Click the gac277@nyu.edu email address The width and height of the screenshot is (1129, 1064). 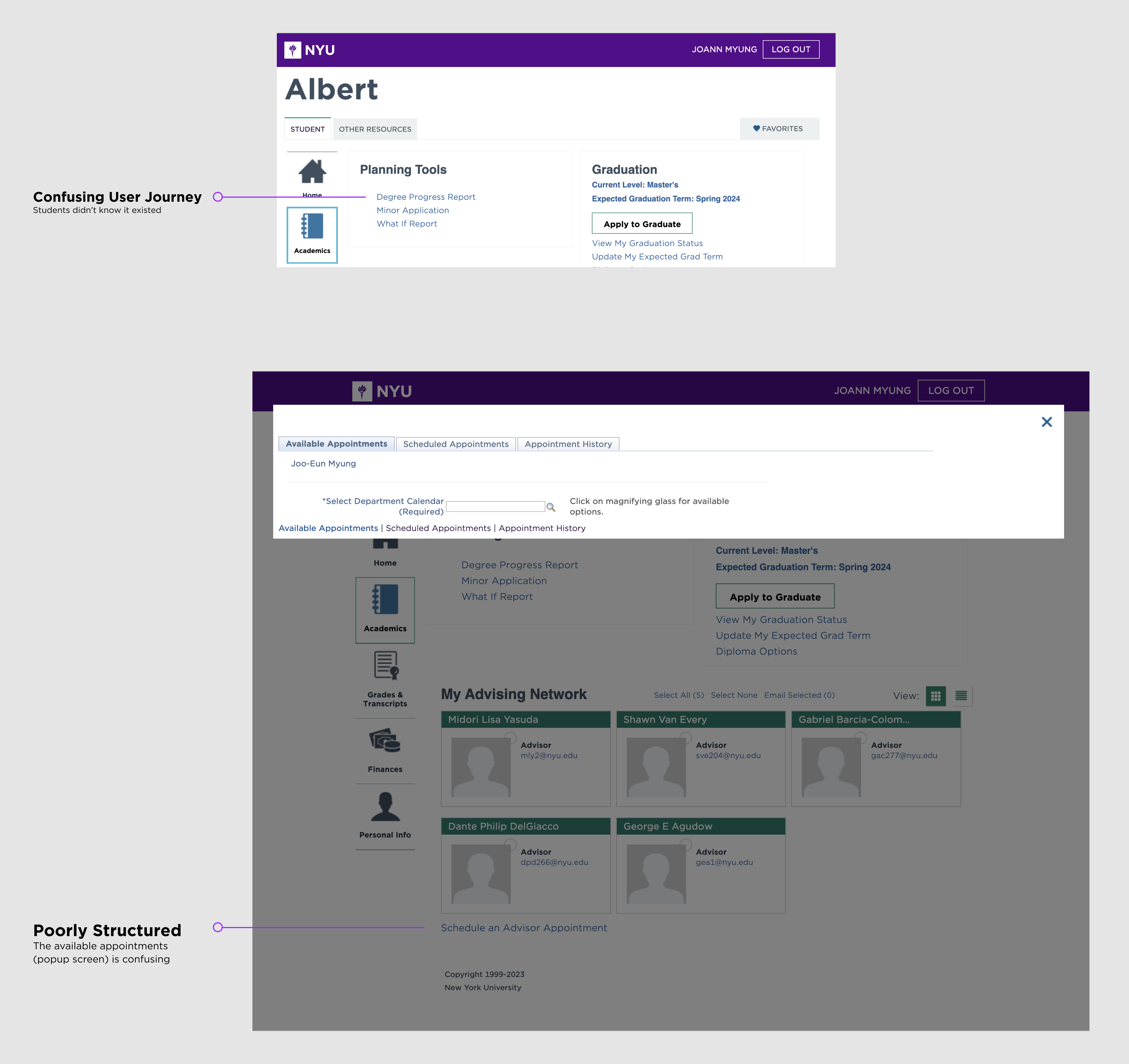(x=904, y=755)
